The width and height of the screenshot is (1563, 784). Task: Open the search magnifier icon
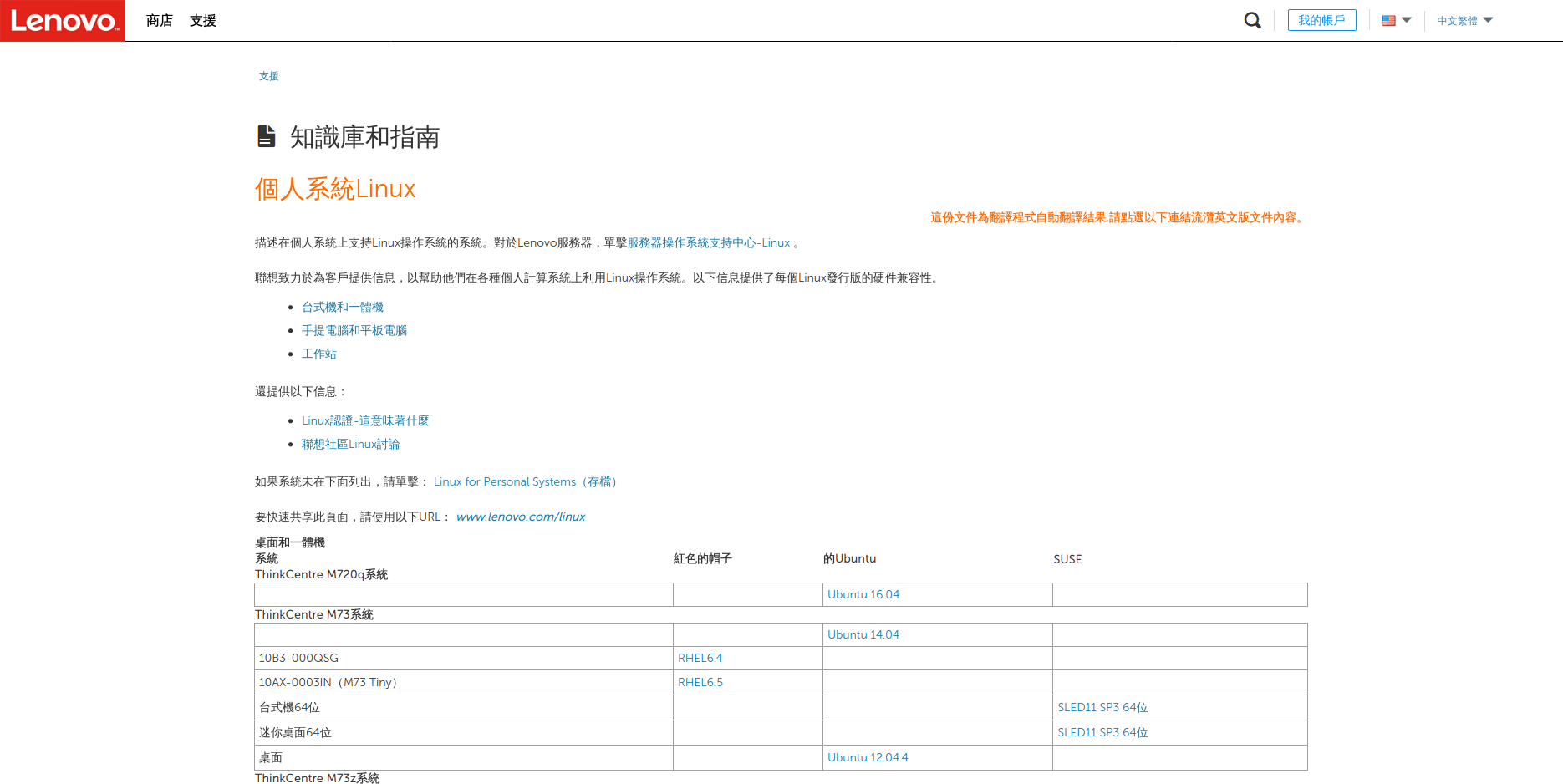pos(1252,20)
